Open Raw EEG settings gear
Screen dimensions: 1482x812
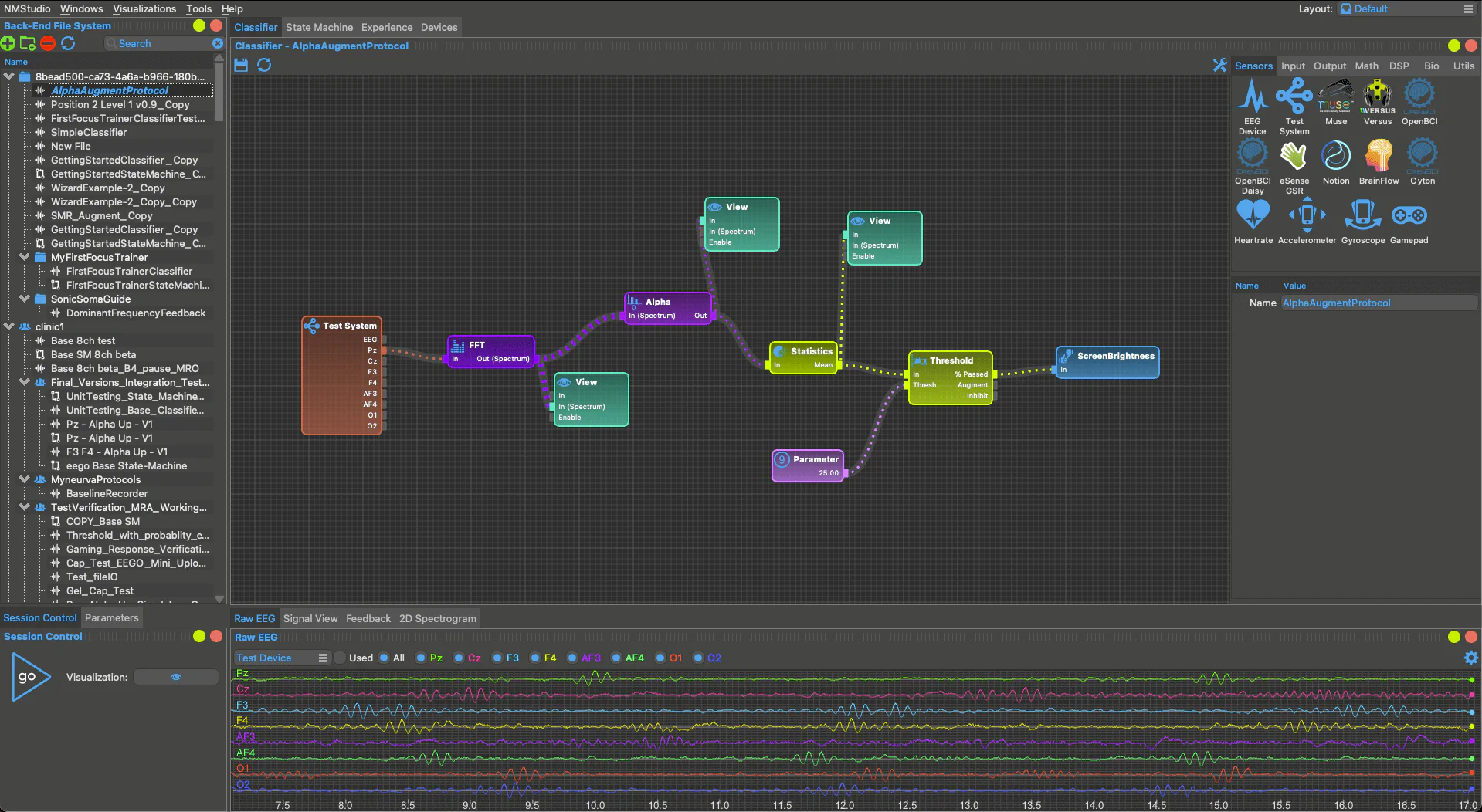[x=1470, y=658]
